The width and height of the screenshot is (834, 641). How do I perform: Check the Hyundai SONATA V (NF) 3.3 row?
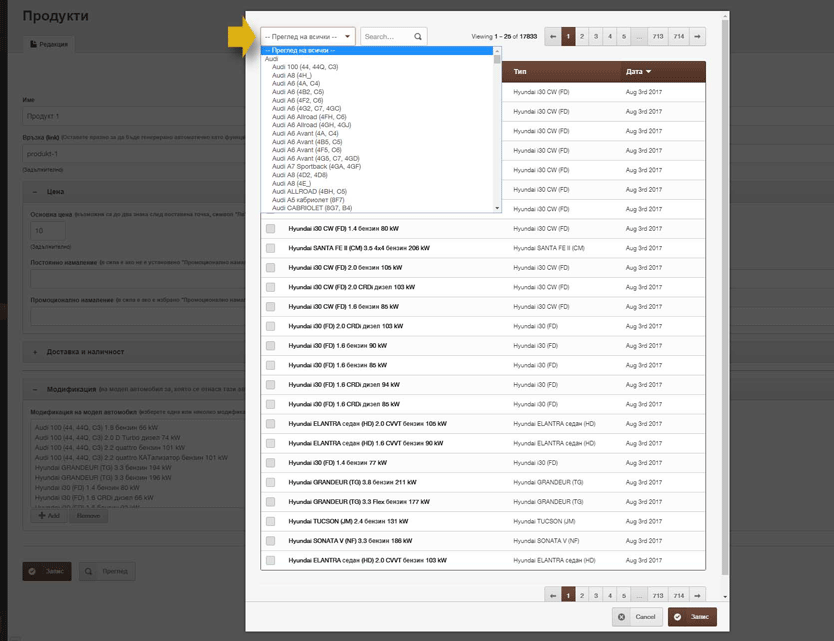point(271,541)
